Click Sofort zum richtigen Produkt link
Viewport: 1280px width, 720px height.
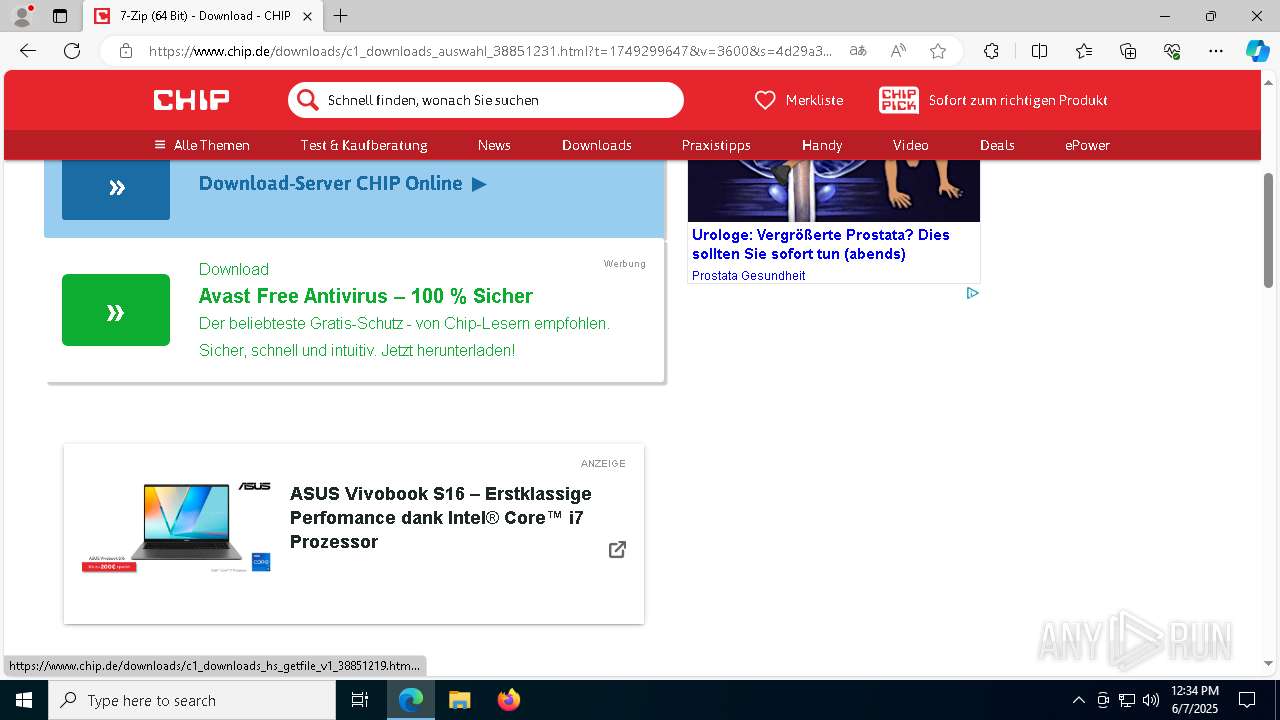coord(1018,100)
